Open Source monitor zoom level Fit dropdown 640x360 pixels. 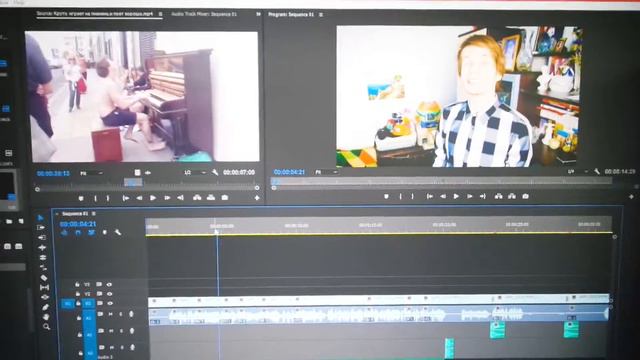(91, 173)
